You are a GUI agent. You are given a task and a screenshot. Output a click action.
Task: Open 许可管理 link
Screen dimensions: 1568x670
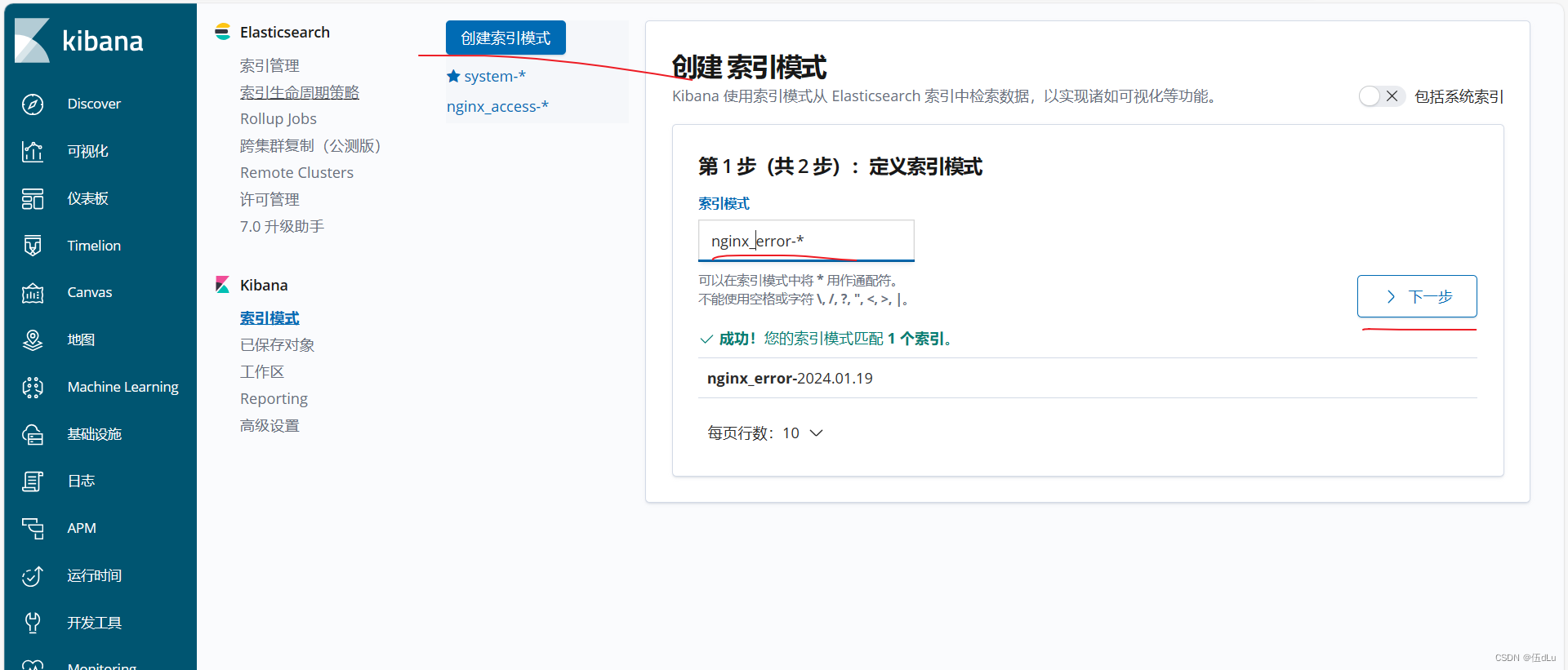pyautogui.click(x=269, y=199)
